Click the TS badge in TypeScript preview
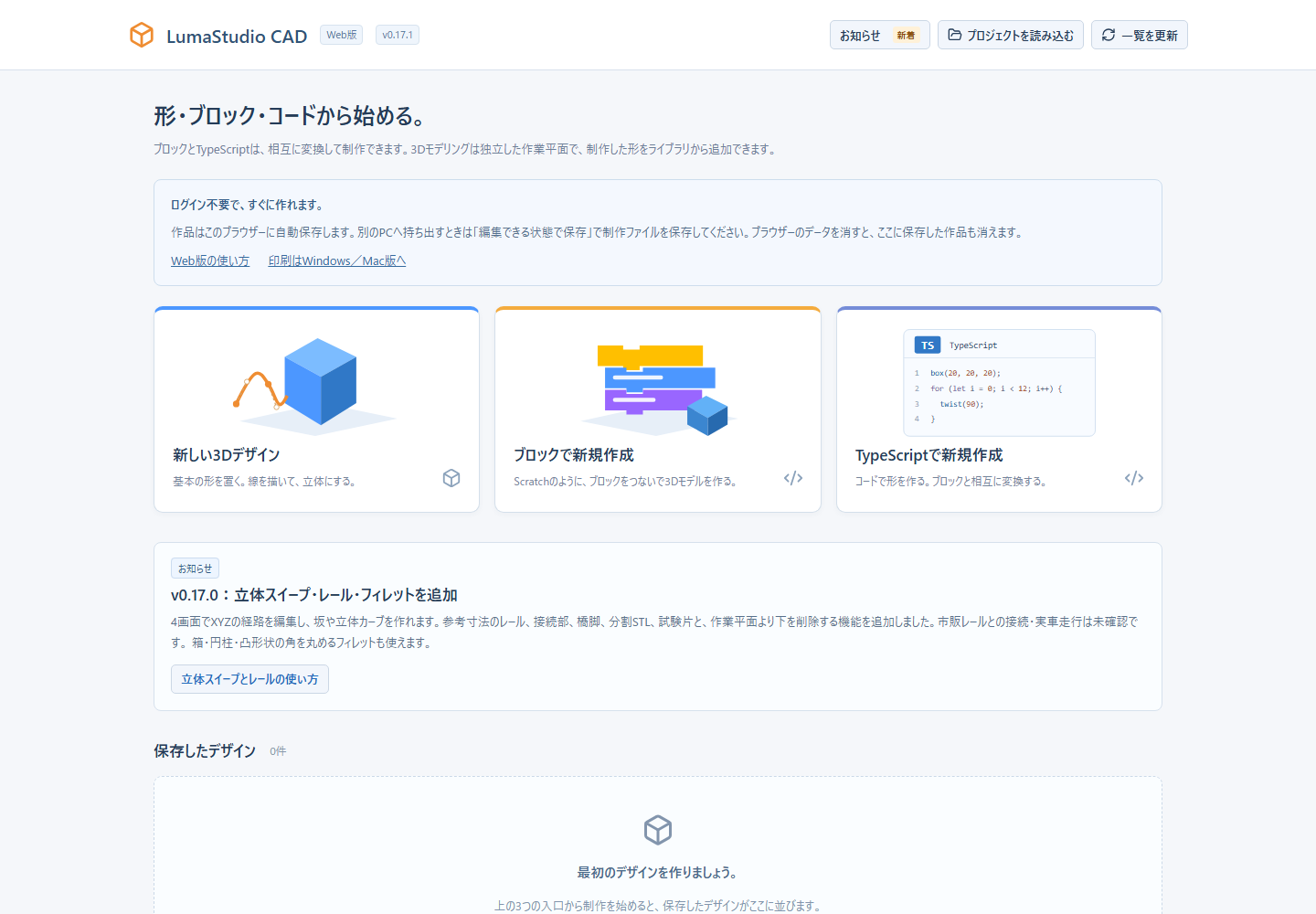 coord(928,345)
